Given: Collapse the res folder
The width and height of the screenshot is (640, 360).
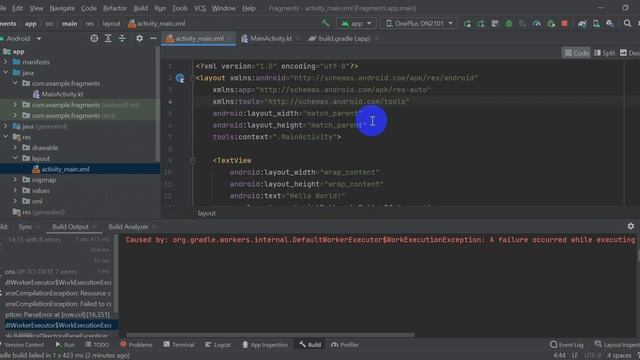Looking at the screenshot, I should pyautogui.click(x=6, y=137).
